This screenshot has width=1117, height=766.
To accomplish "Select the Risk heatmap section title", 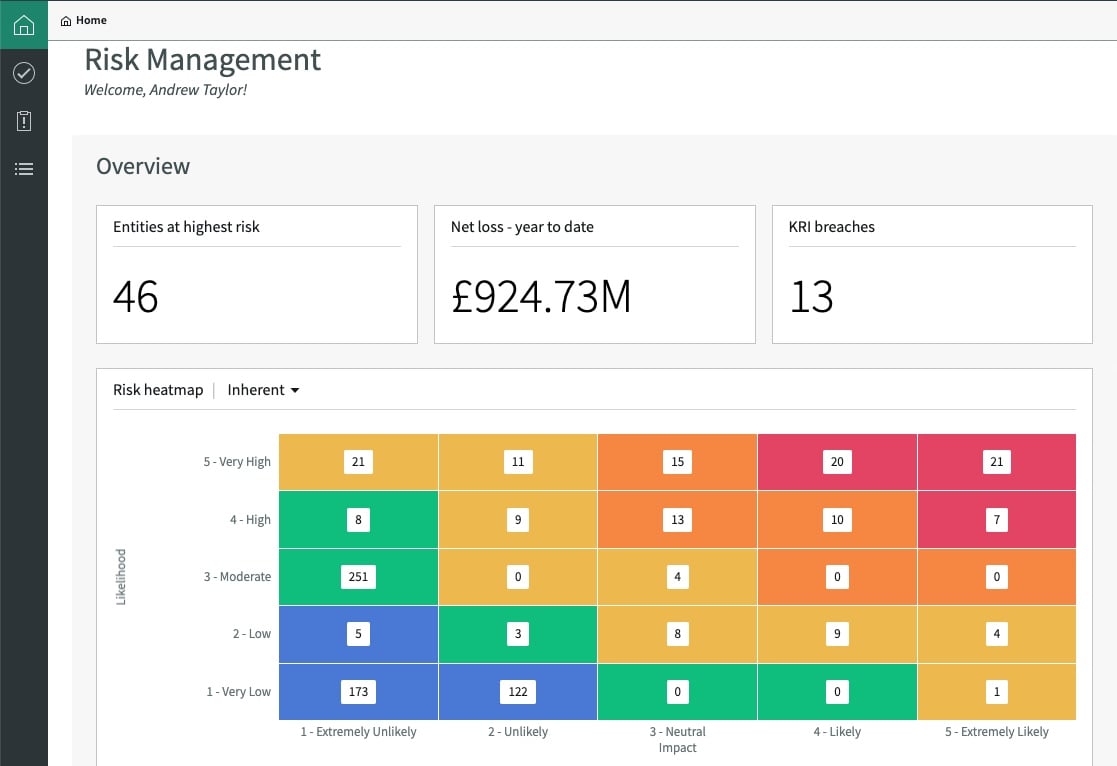I will point(158,390).
